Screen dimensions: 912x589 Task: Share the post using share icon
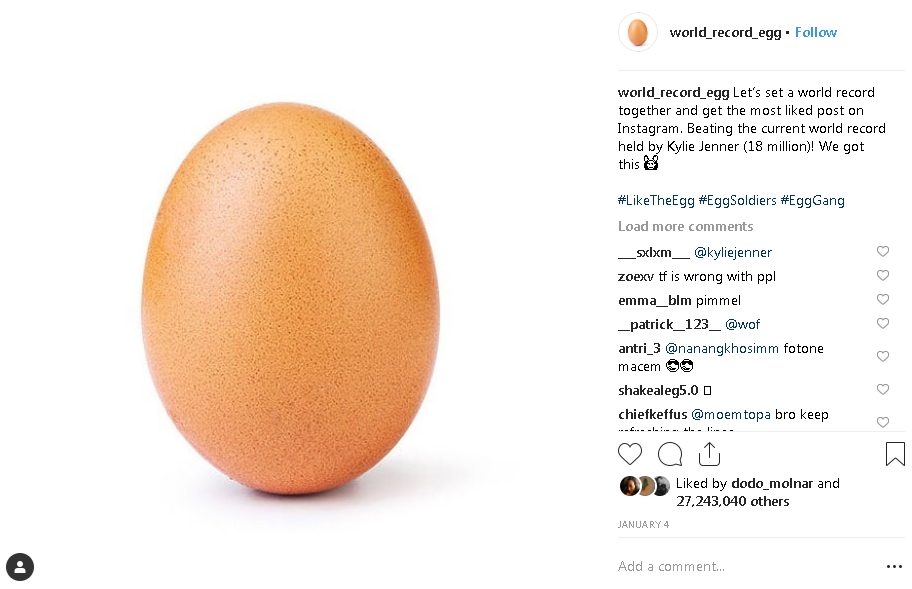(709, 454)
